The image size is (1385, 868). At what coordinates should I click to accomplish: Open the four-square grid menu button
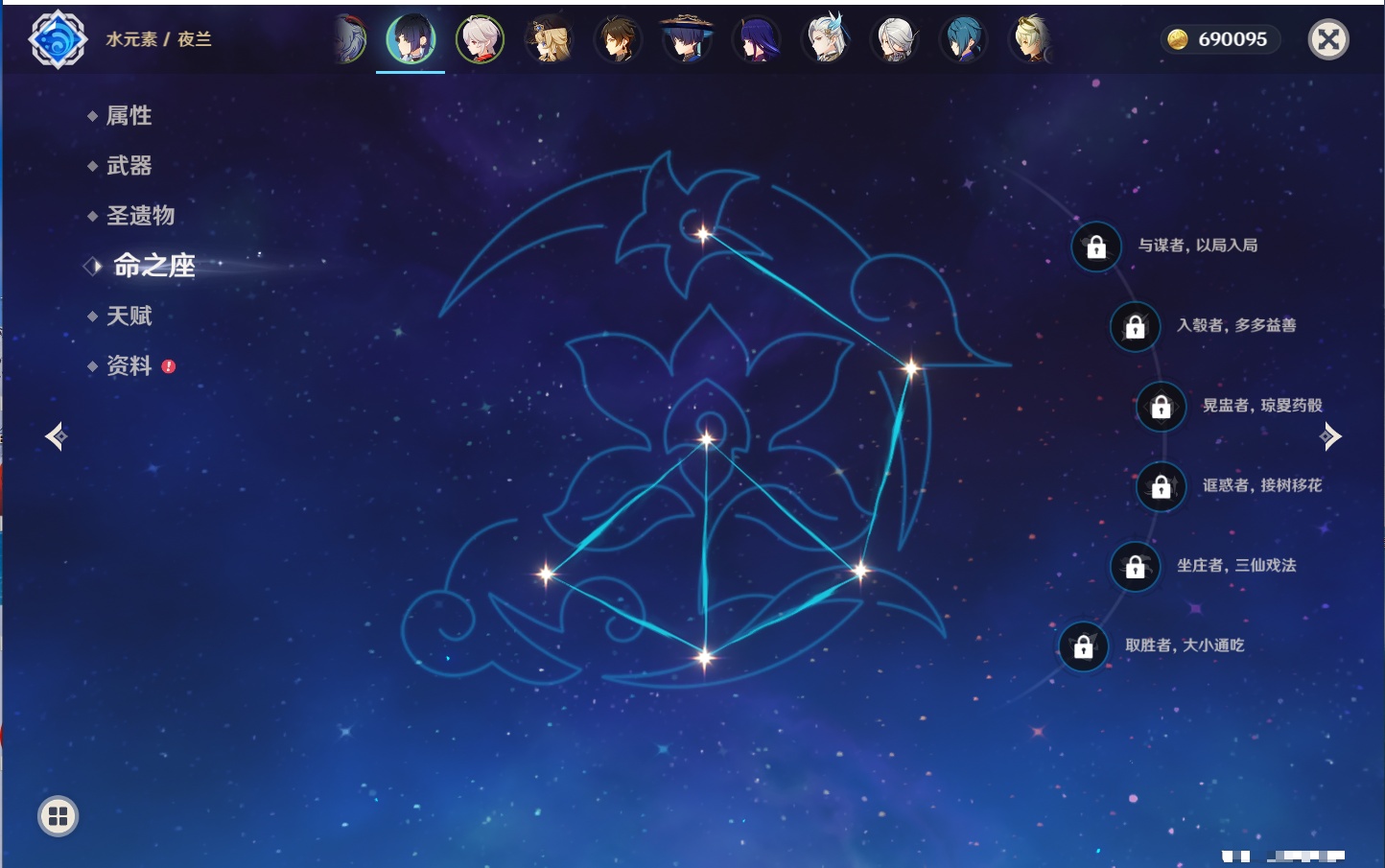58,816
